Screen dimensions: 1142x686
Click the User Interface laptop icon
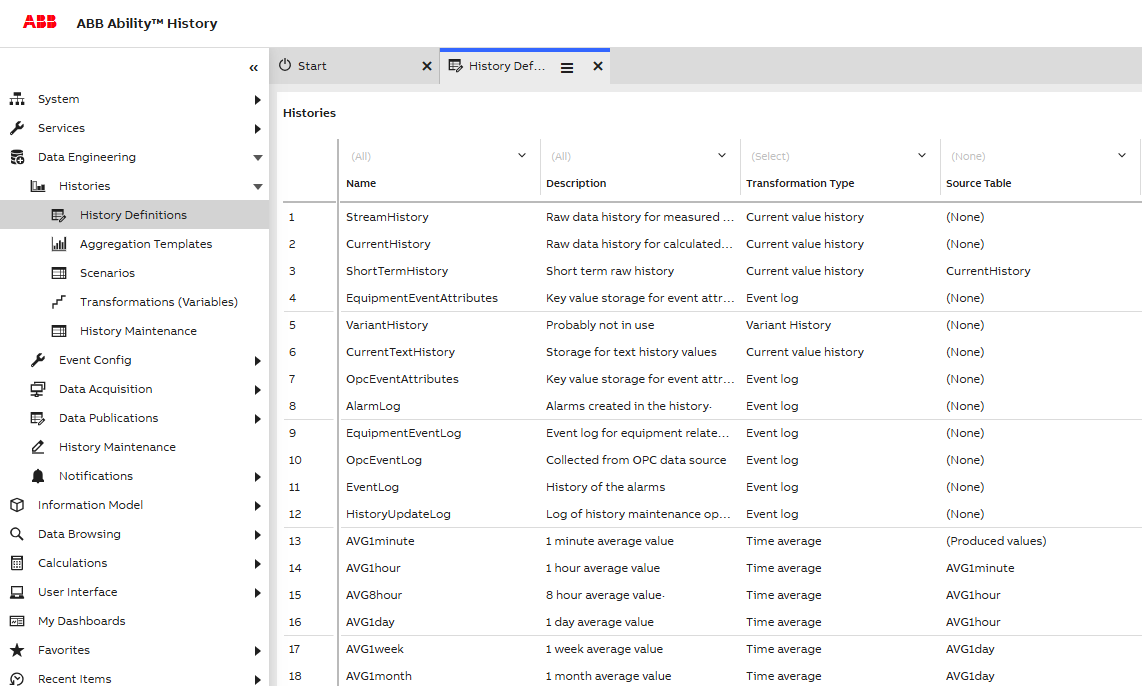pyautogui.click(x=17, y=592)
